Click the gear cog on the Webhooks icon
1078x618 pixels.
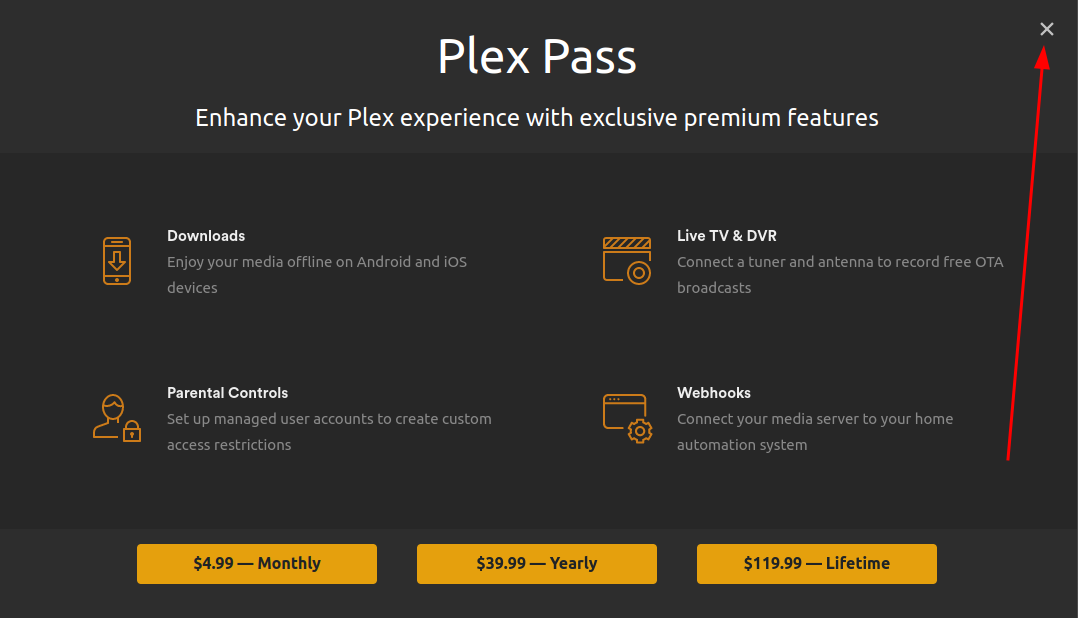[638, 430]
